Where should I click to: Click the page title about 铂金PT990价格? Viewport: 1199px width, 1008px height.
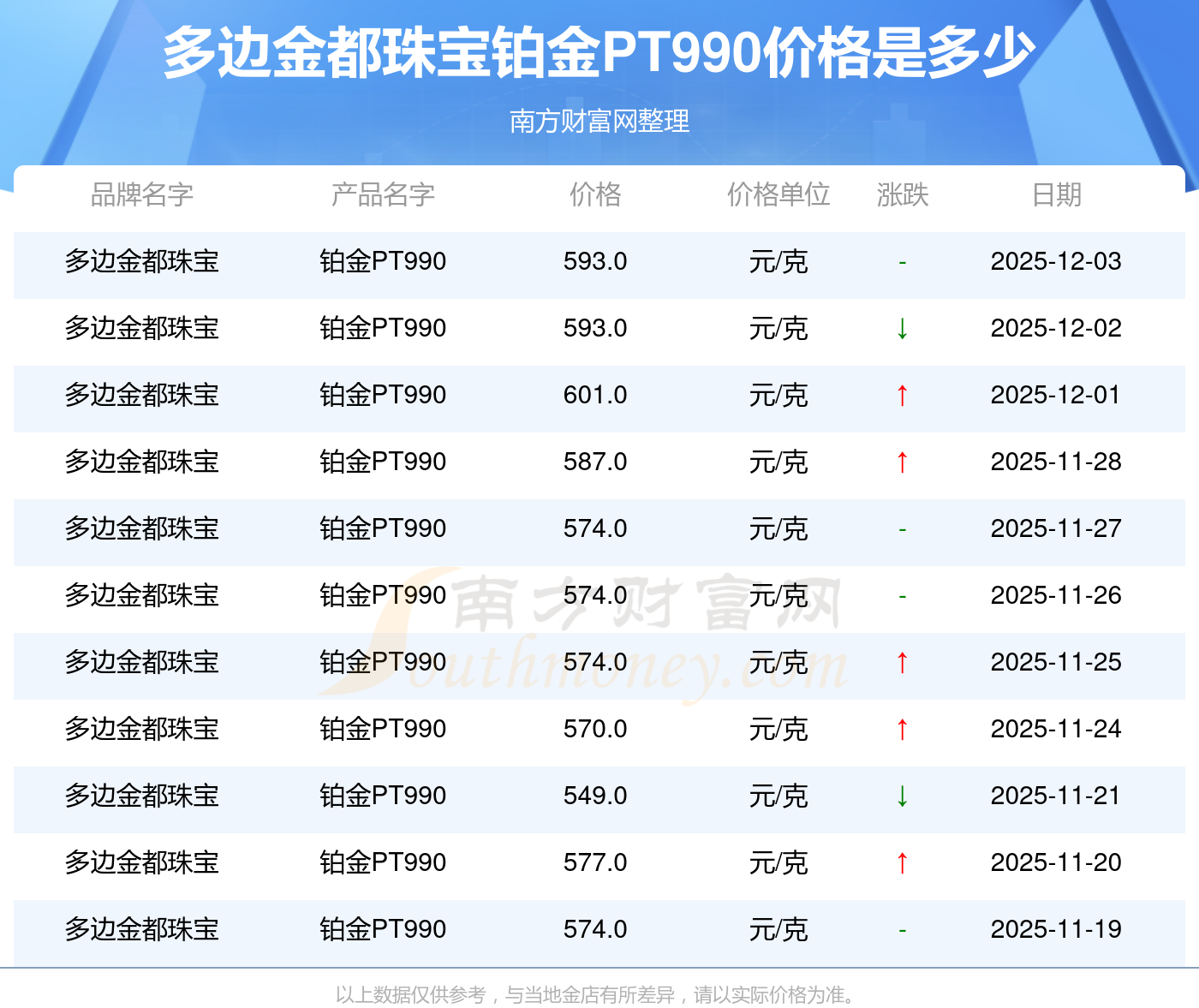pyautogui.click(x=599, y=53)
